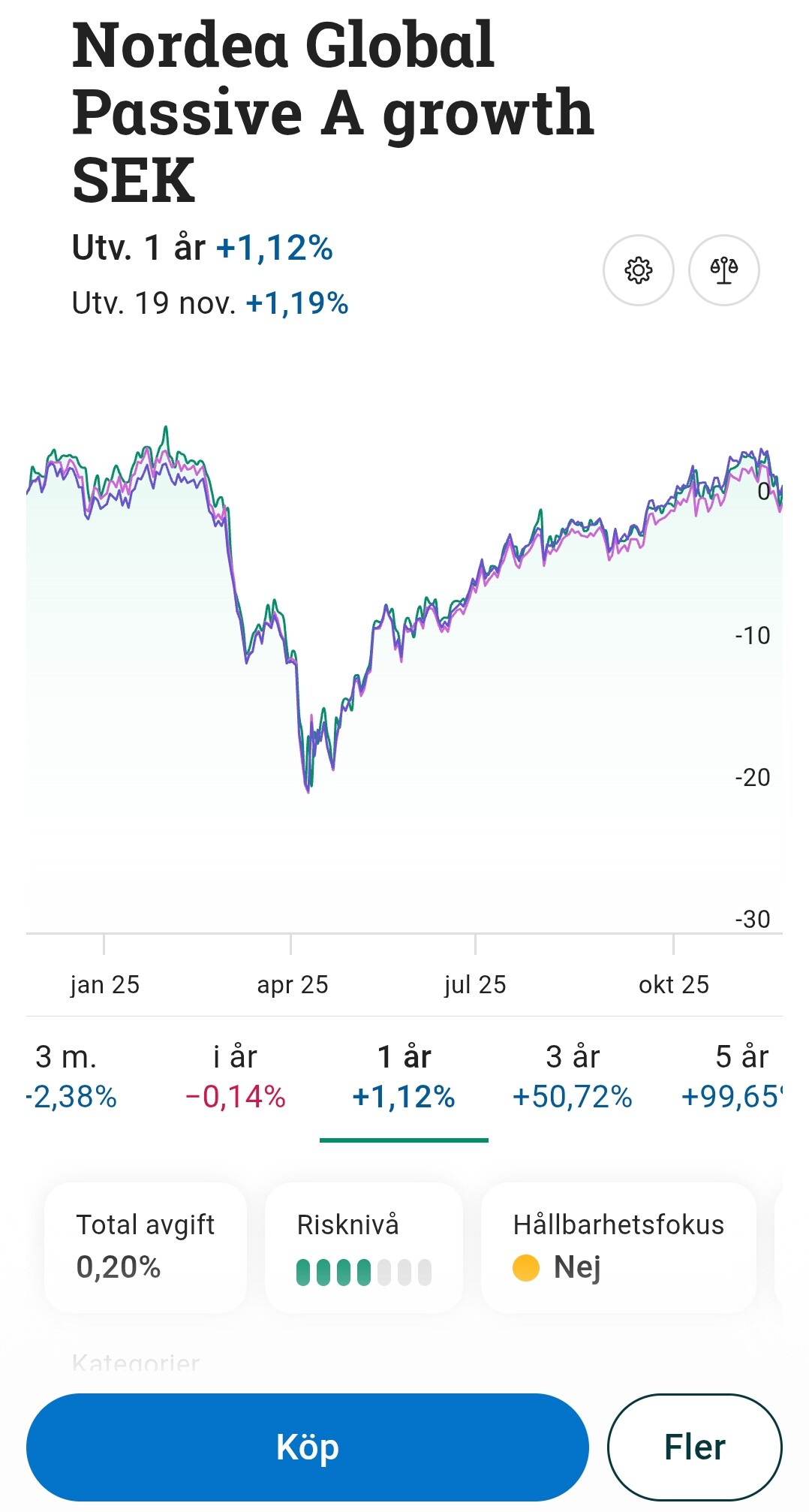Open chart settings gear icon
Viewport: 809px width, 1512px height.
[639, 270]
